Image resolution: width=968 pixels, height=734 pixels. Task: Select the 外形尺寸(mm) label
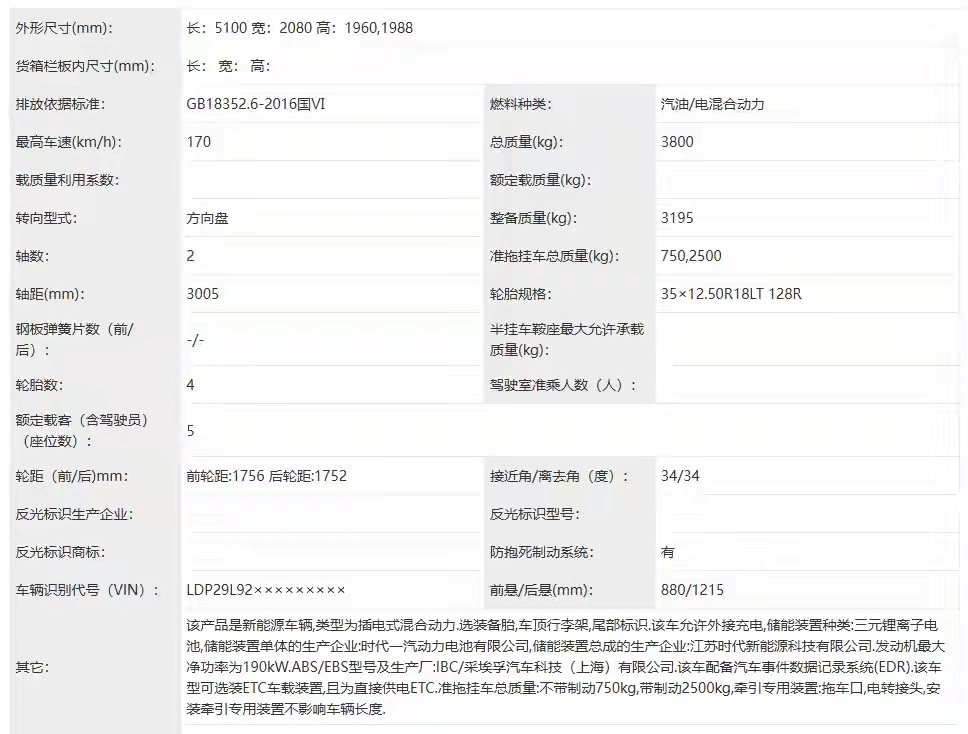pyautogui.click(x=64, y=28)
